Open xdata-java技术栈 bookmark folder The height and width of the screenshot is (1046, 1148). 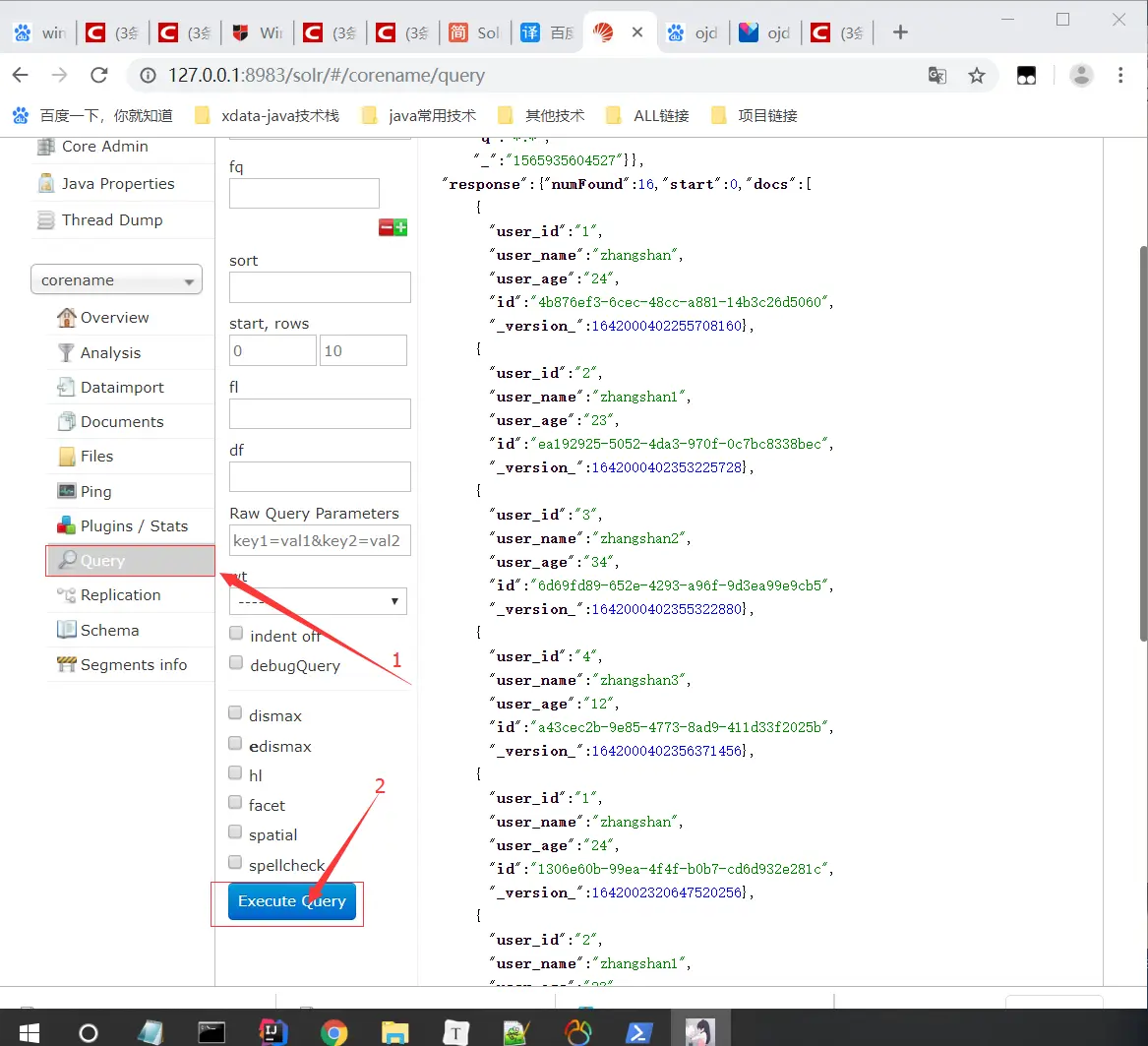click(x=268, y=116)
